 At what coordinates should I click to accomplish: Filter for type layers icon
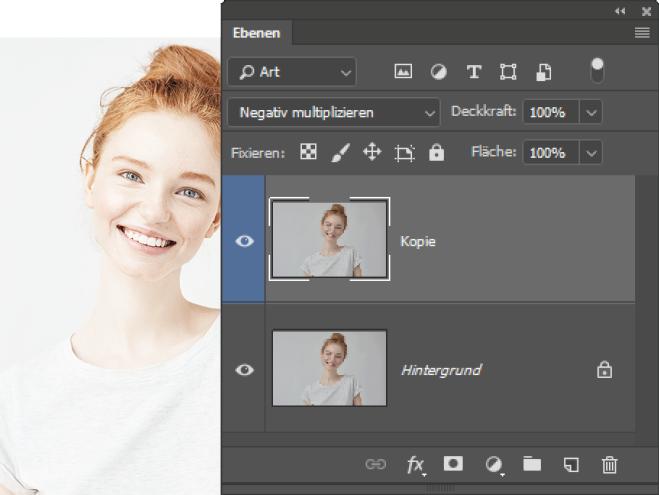[474, 72]
